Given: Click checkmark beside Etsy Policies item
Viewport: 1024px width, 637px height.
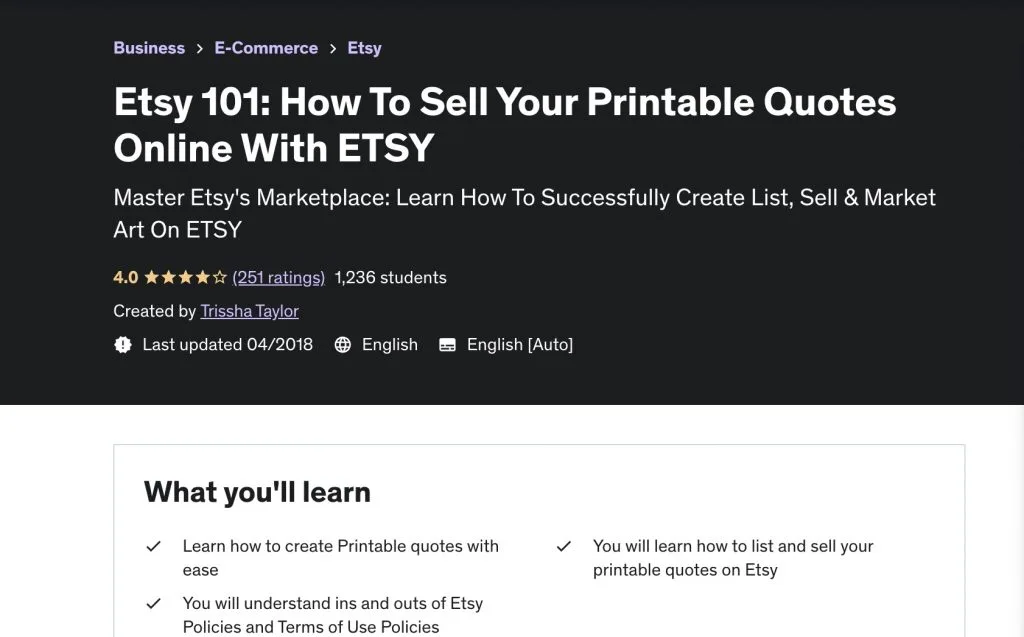Looking at the screenshot, I should click(153, 604).
